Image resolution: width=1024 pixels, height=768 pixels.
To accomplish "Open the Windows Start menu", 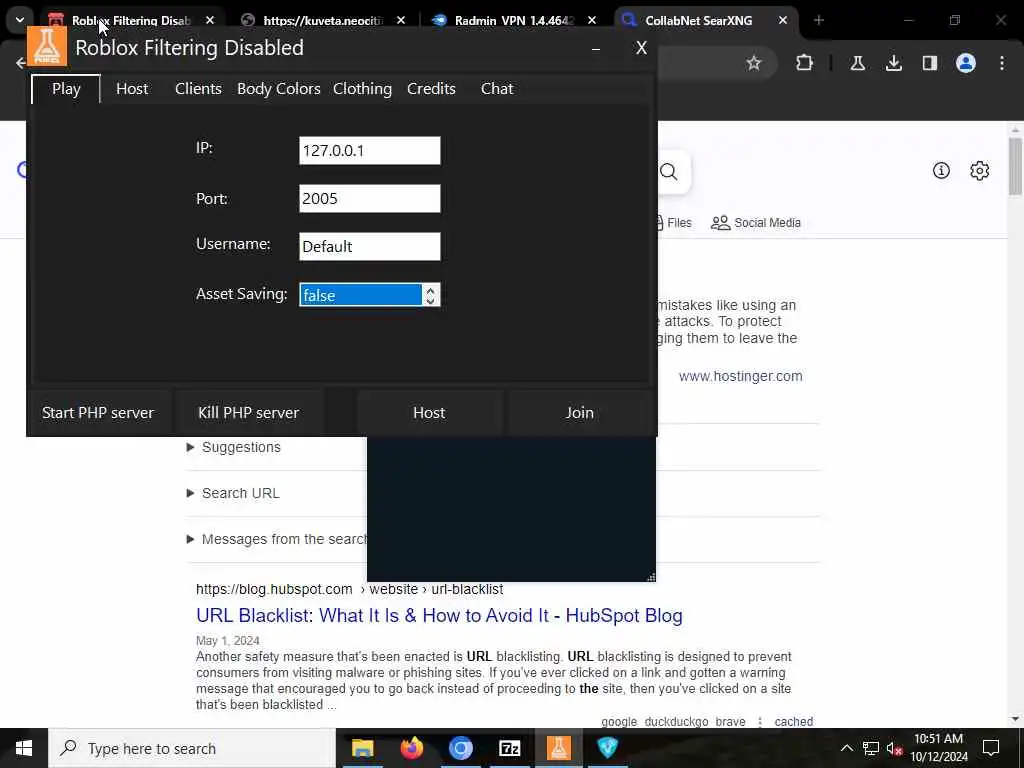I will point(24,748).
